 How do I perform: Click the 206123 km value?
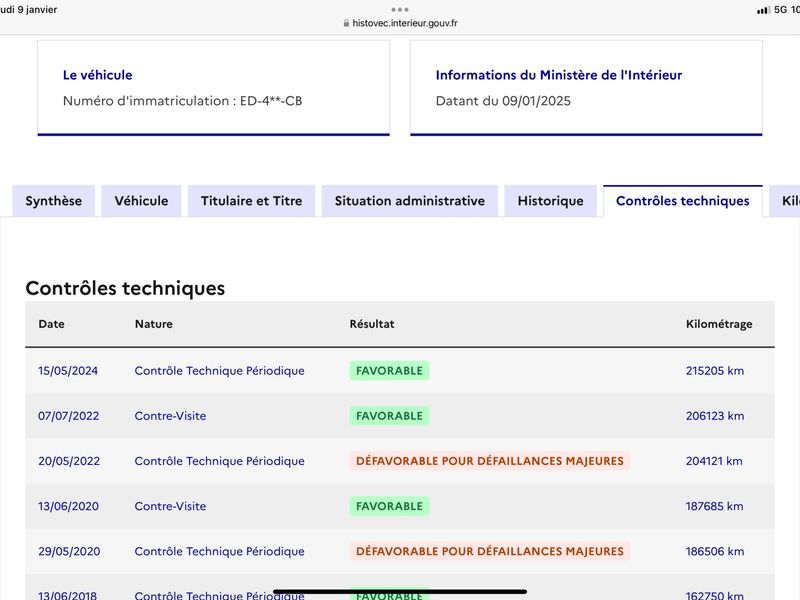(x=715, y=416)
